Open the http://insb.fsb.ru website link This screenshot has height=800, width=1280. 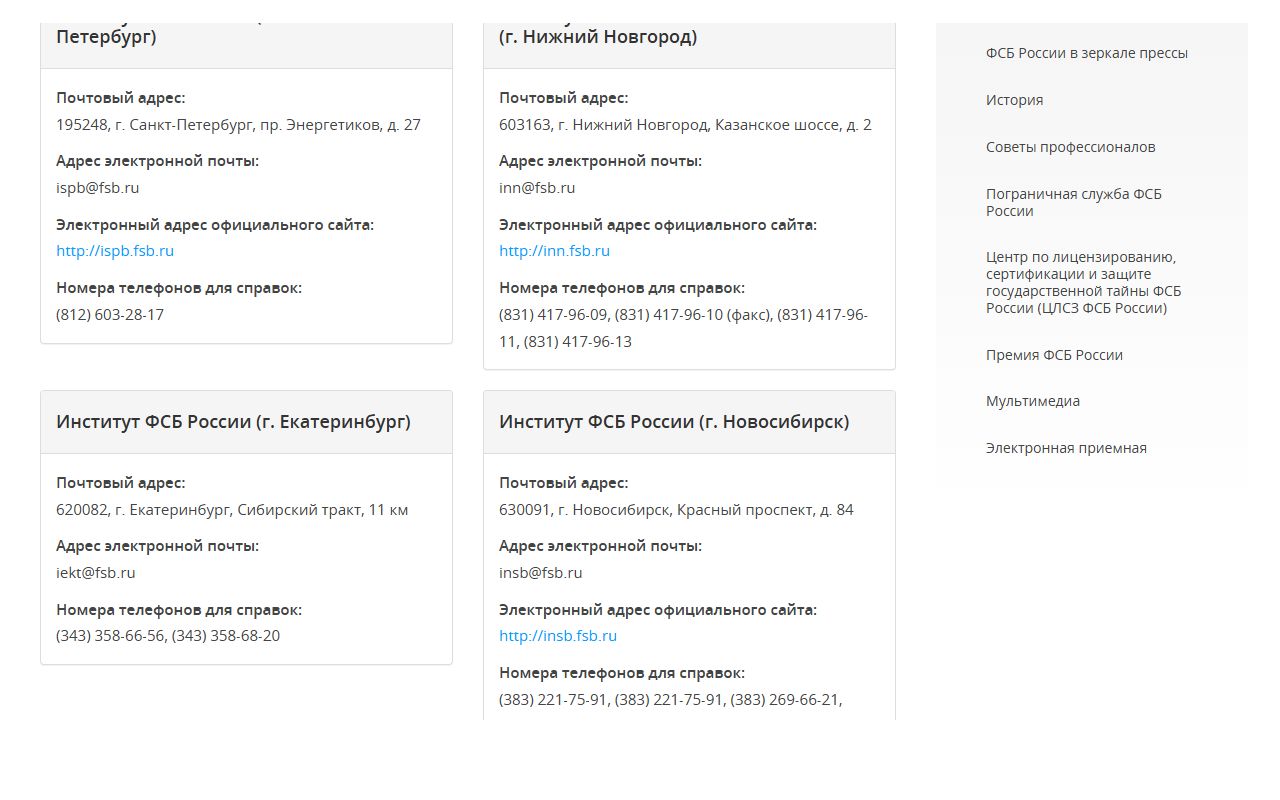tap(558, 636)
